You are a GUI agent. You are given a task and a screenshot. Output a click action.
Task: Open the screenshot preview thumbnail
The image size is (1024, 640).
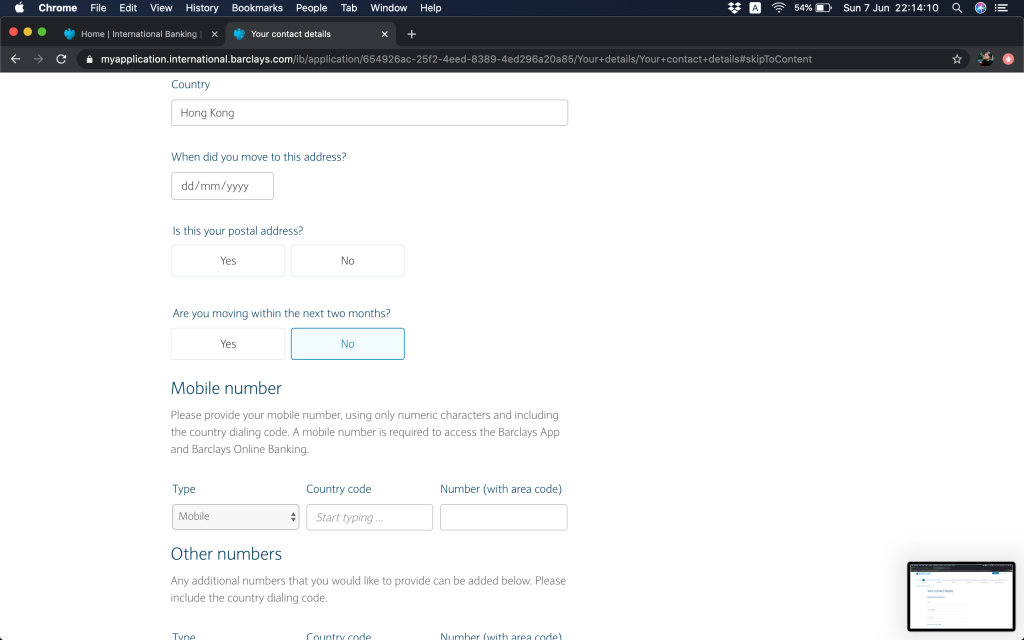(960, 596)
